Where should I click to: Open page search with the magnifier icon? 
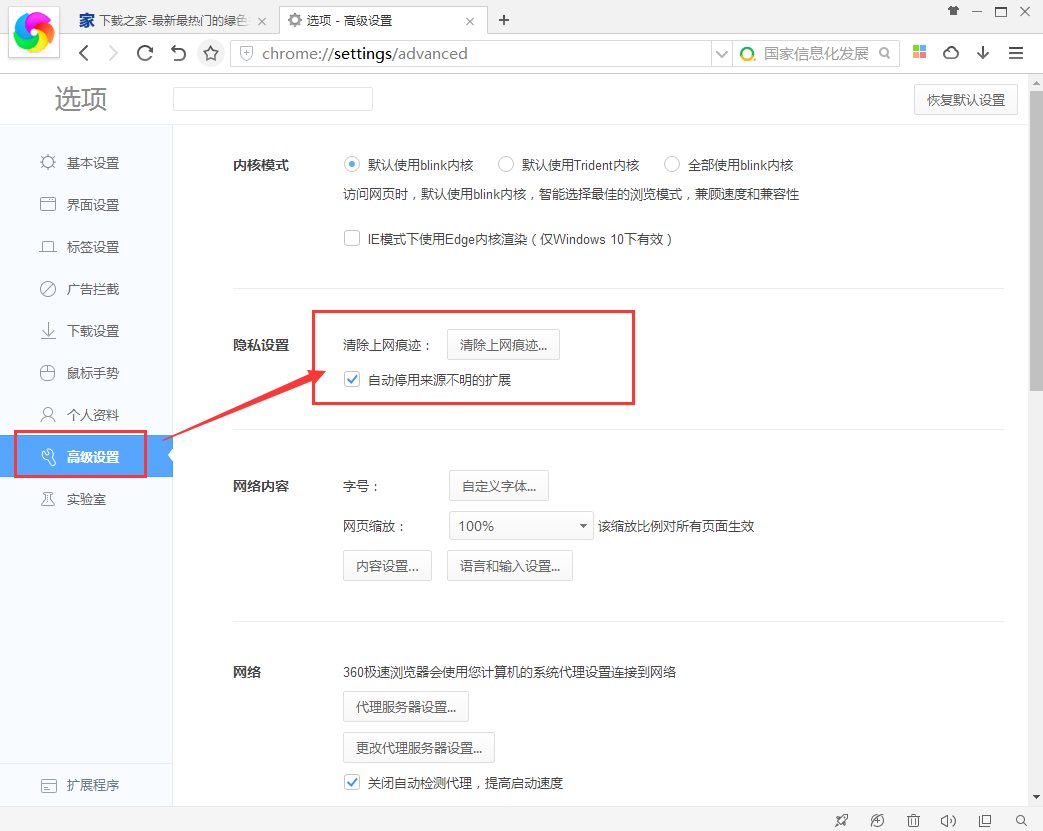pos(1020,820)
